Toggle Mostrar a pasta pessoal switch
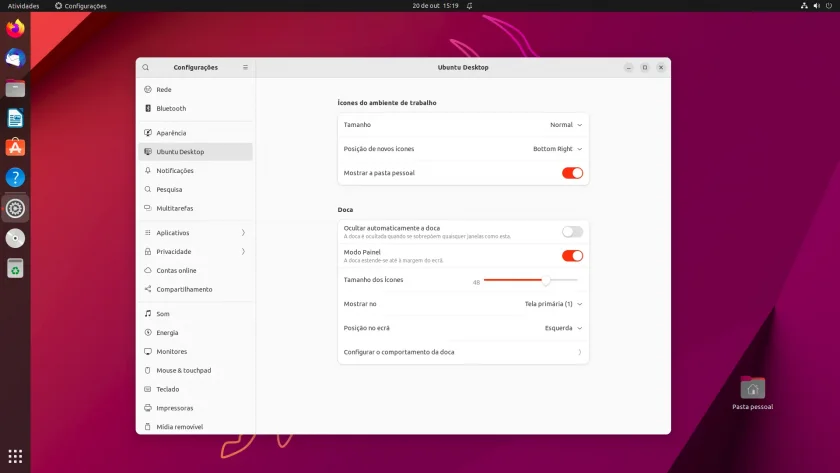The width and height of the screenshot is (840, 473). pos(572,173)
